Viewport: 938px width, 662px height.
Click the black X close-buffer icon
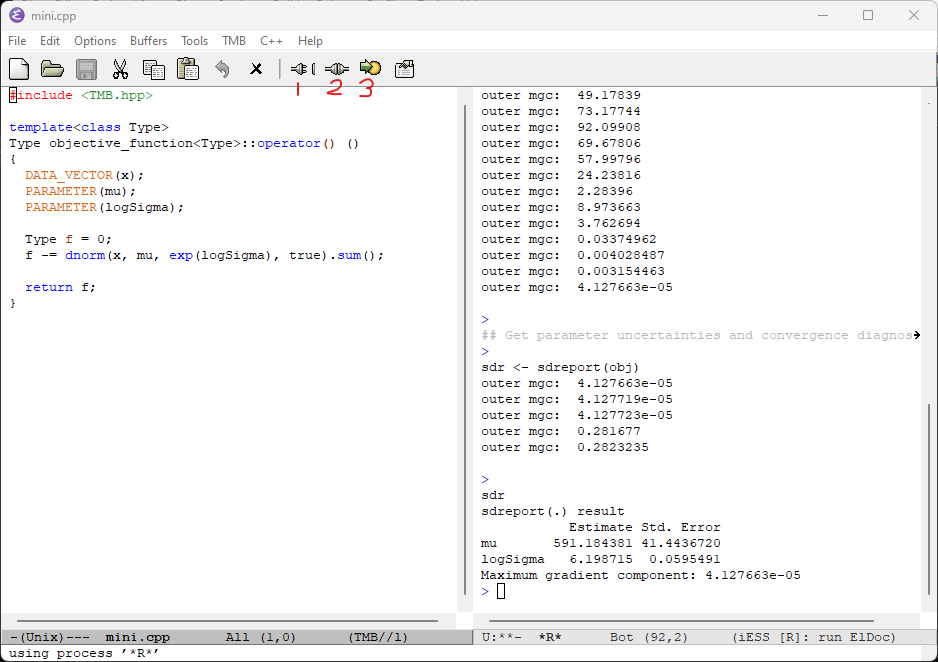click(256, 69)
